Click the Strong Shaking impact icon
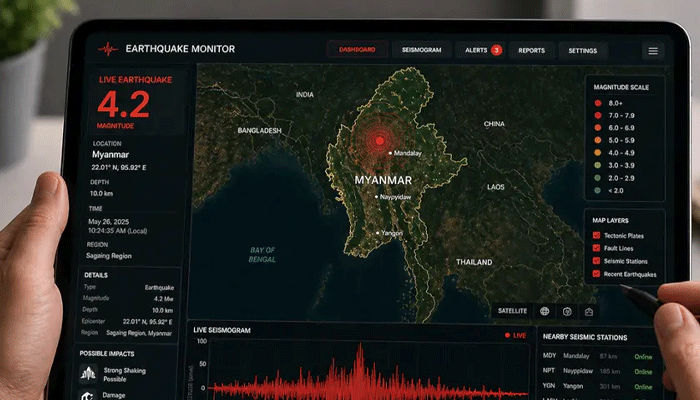This screenshot has height=400, width=700. (x=89, y=373)
